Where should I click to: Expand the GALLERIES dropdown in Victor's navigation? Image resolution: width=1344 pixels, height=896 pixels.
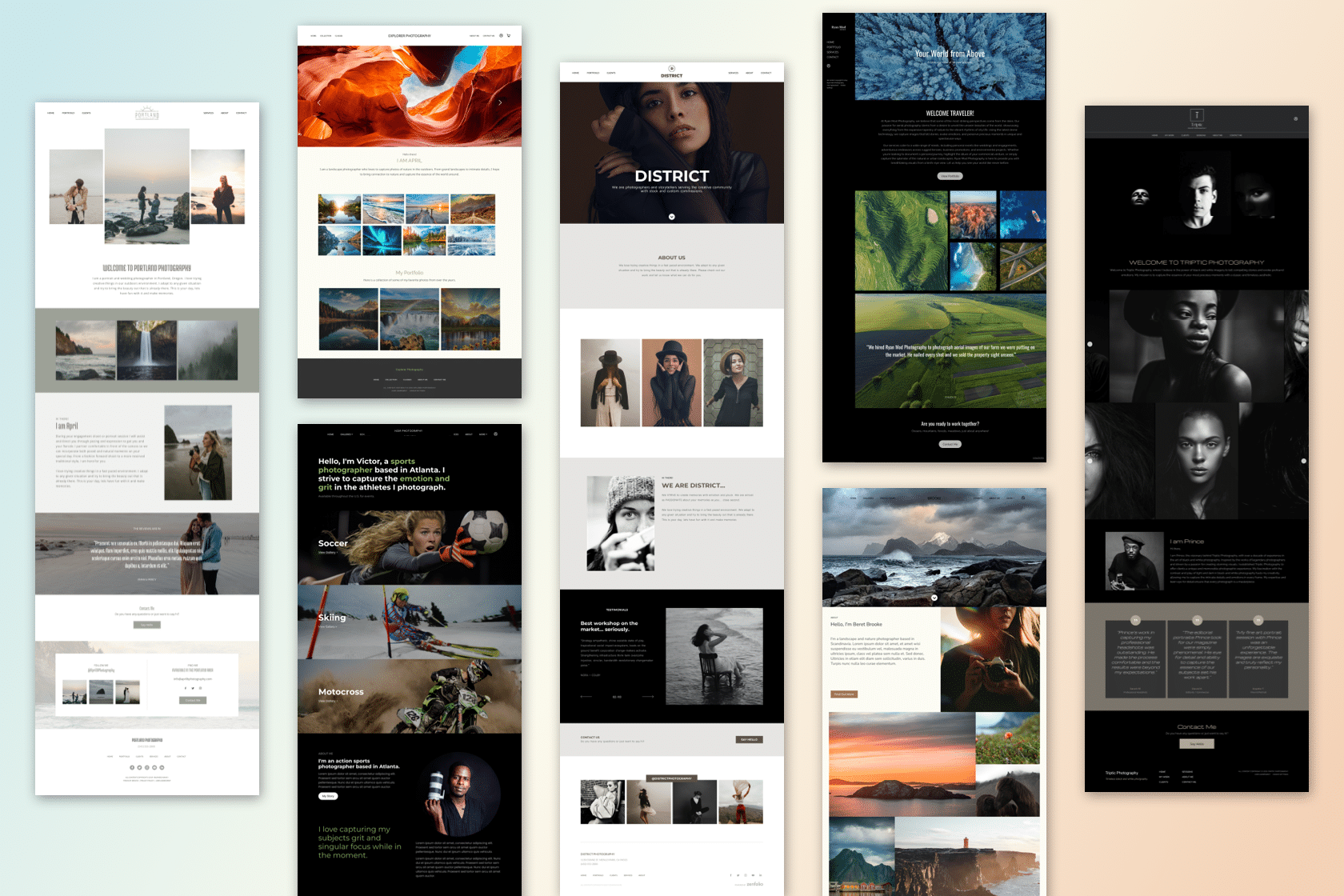coord(346,434)
